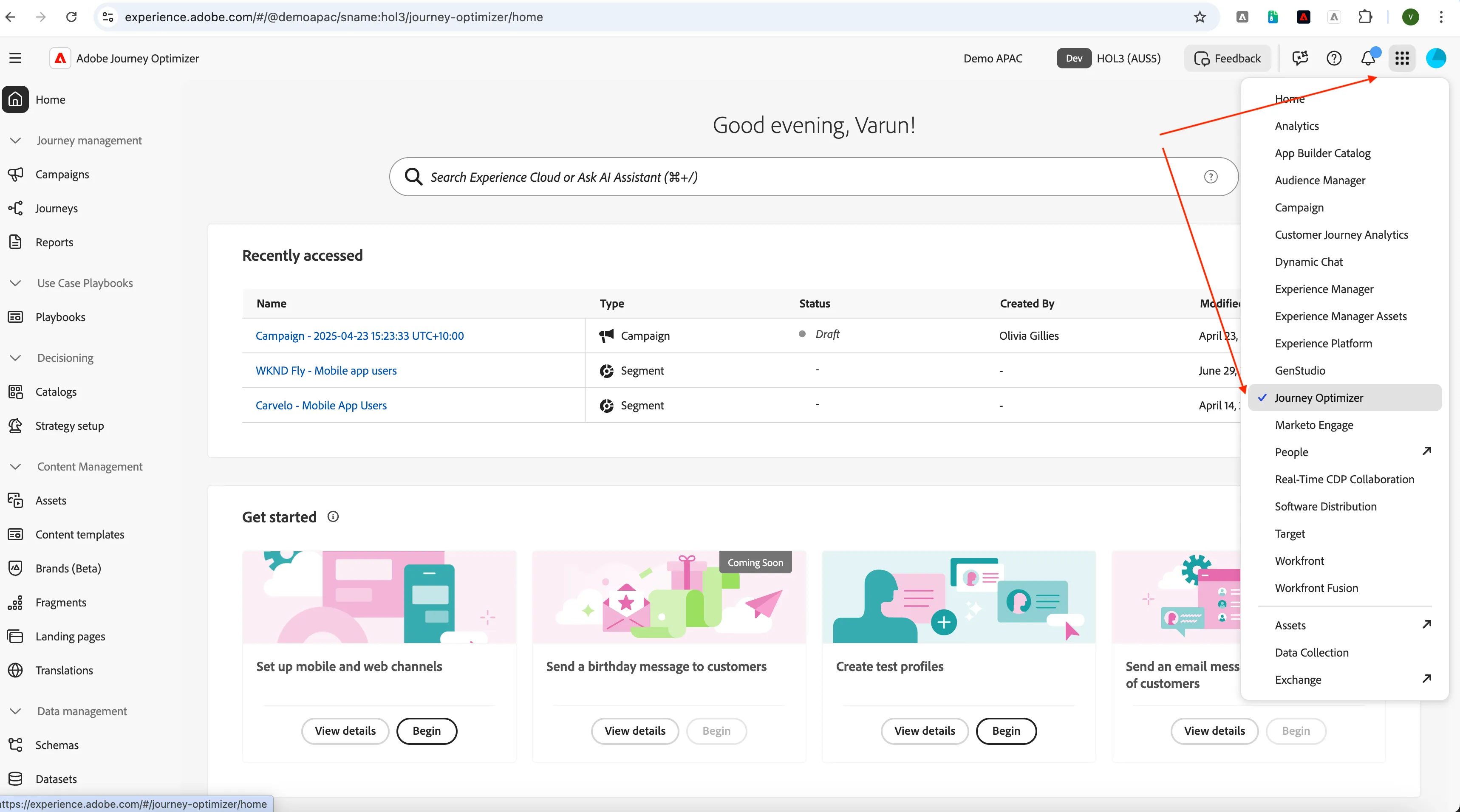The height and width of the screenshot is (812, 1460).
Task: Open the help question mark icon
Action: pos(1334,58)
